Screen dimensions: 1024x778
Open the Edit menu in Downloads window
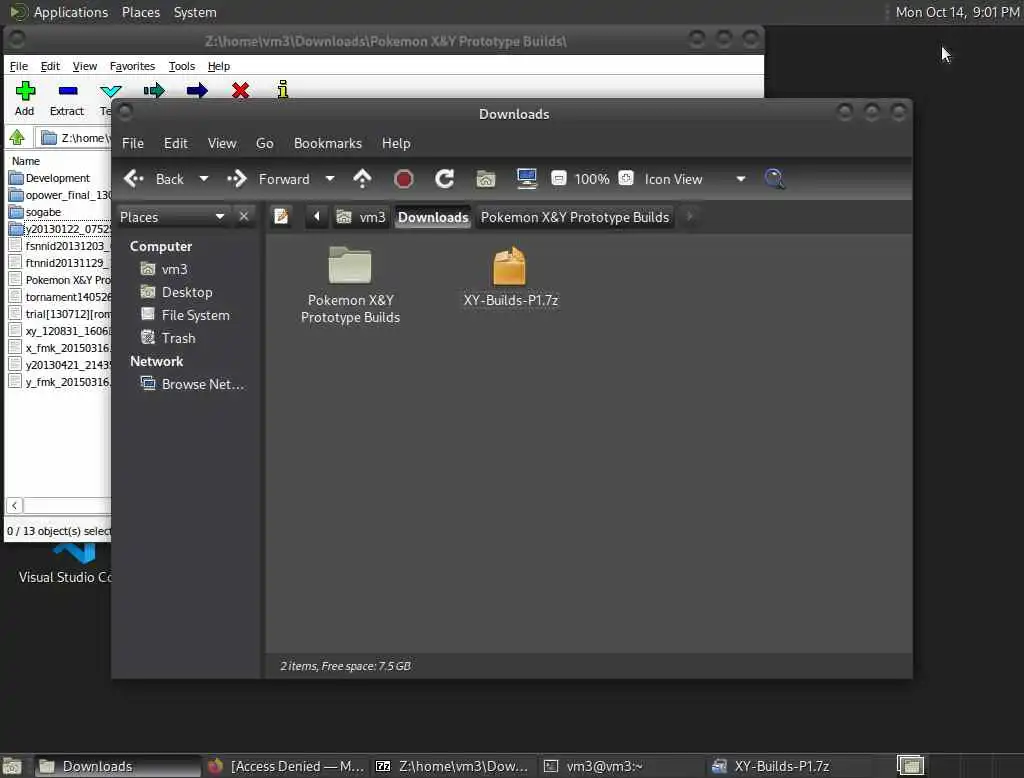click(175, 143)
